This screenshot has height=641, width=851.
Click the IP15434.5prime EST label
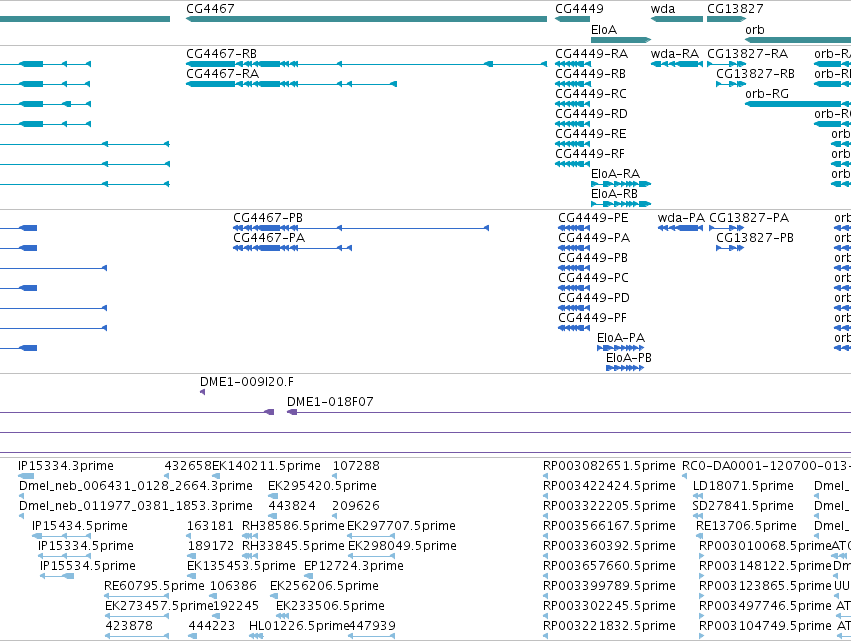point(80,526)
